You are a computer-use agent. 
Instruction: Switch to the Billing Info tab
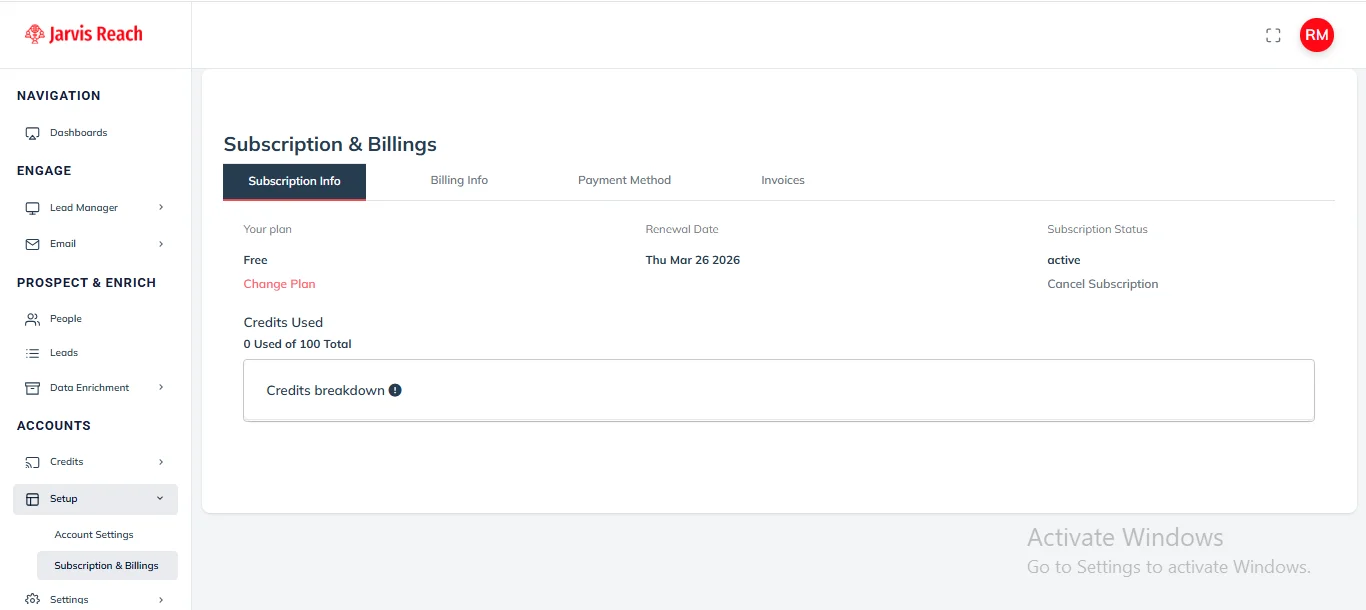(459, 181)
